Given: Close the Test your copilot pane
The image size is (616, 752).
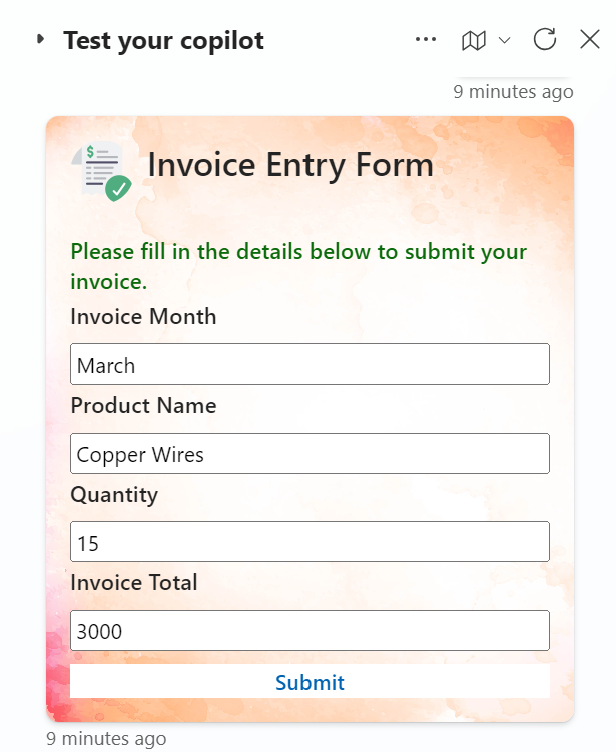Looking at the screenshot, I should click(x=590, y=40).
